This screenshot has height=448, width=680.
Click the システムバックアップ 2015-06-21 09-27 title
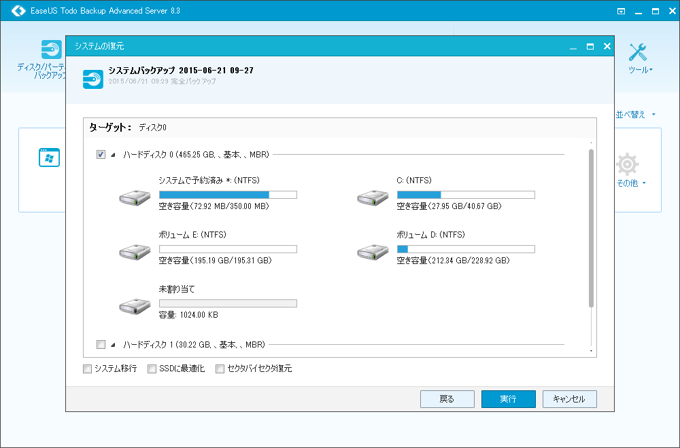[x=181, y=70]
